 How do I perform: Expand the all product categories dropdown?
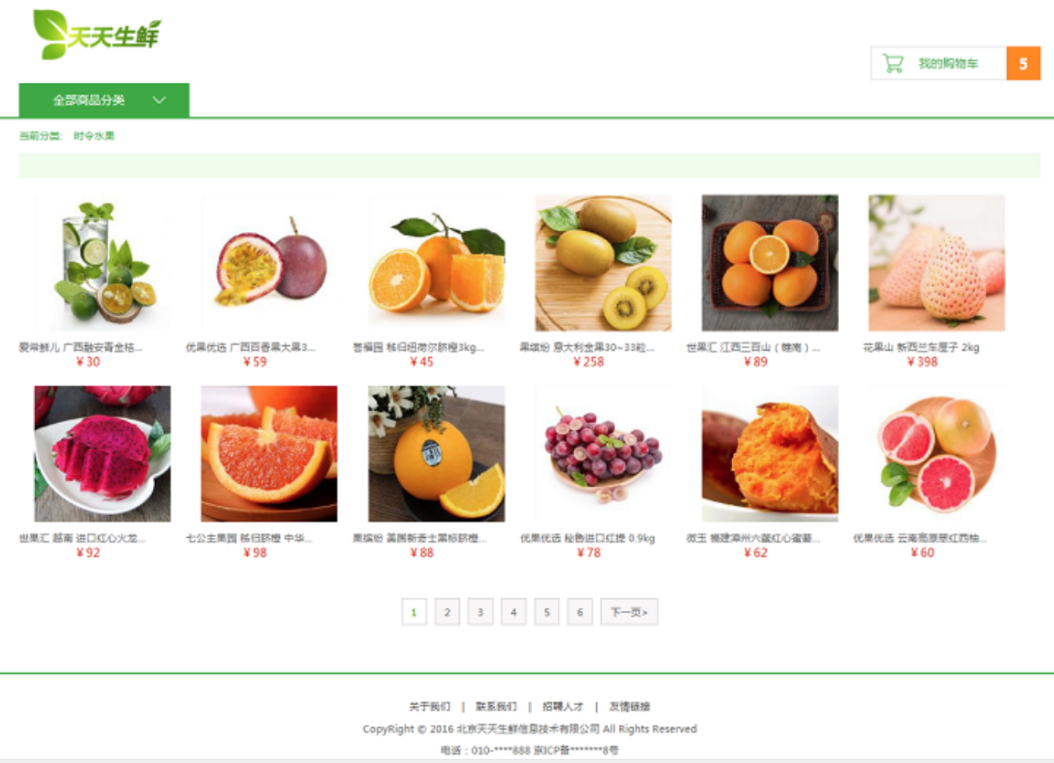click(x=104, y=100)
